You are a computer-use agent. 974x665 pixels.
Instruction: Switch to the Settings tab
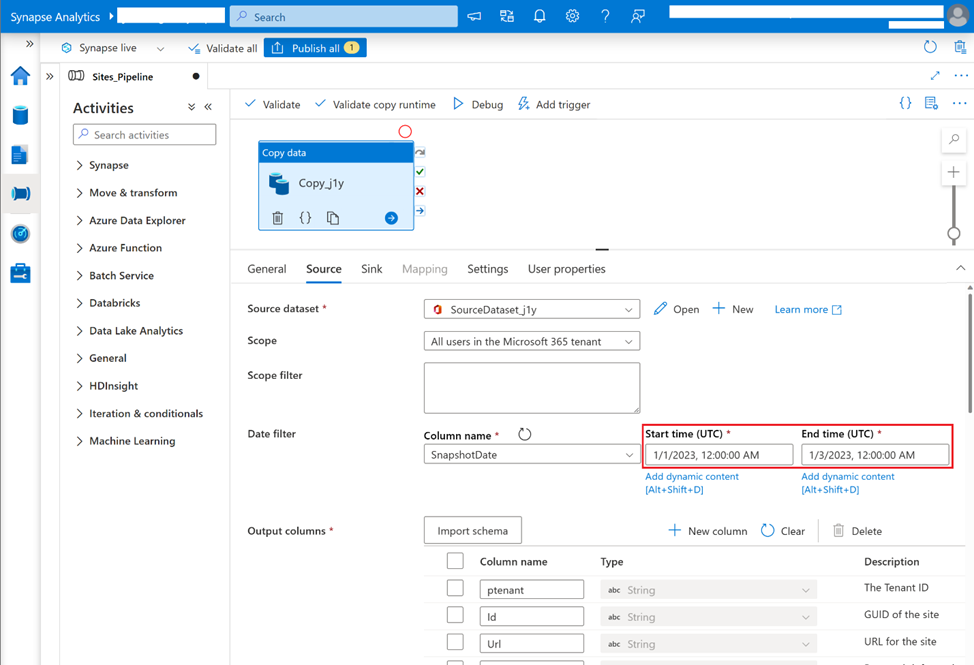[488, 269]
